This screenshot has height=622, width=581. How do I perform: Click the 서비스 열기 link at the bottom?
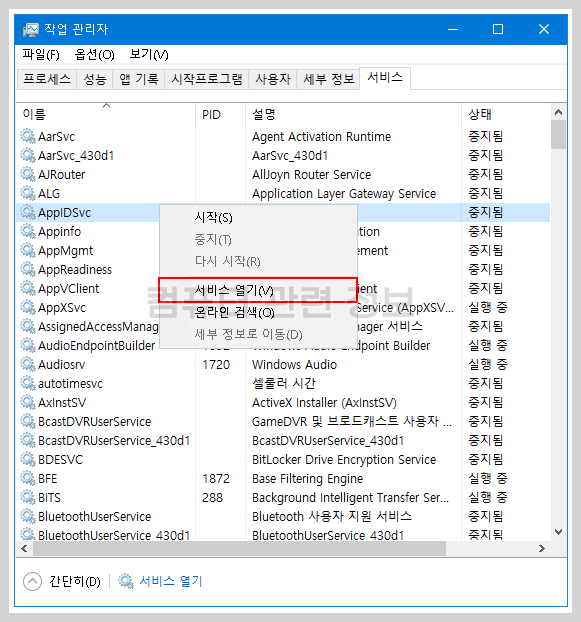tap(171, 581)
